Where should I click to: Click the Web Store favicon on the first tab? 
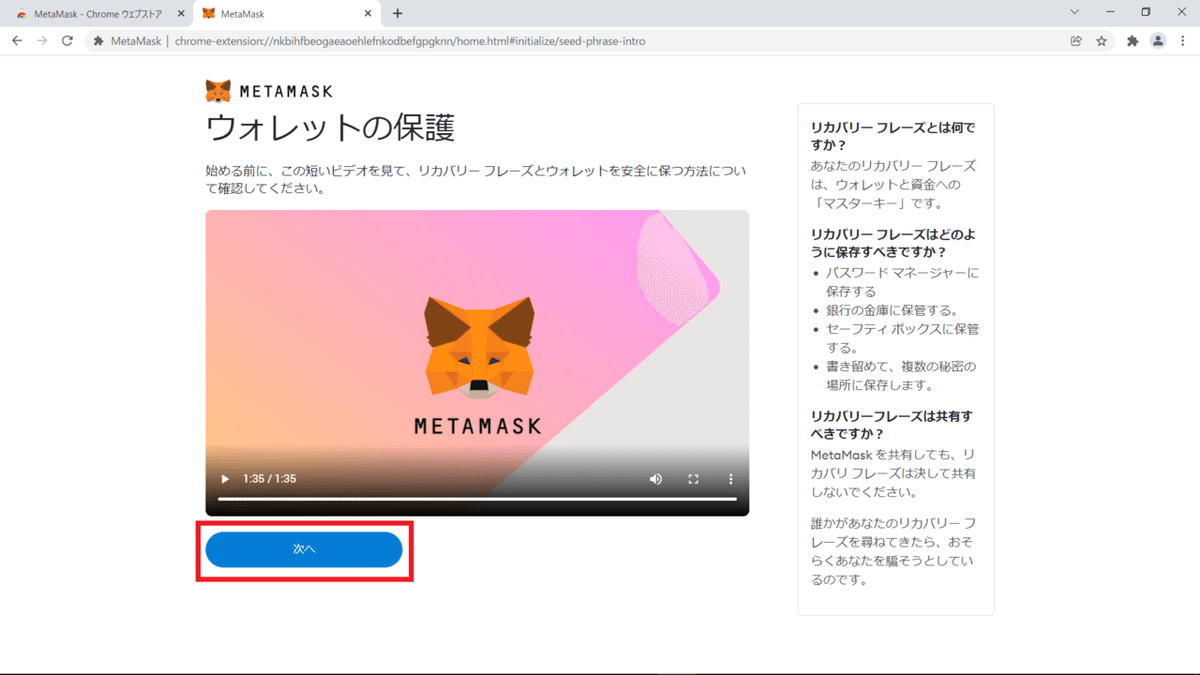pyautogui.click(x=22, y=13)
